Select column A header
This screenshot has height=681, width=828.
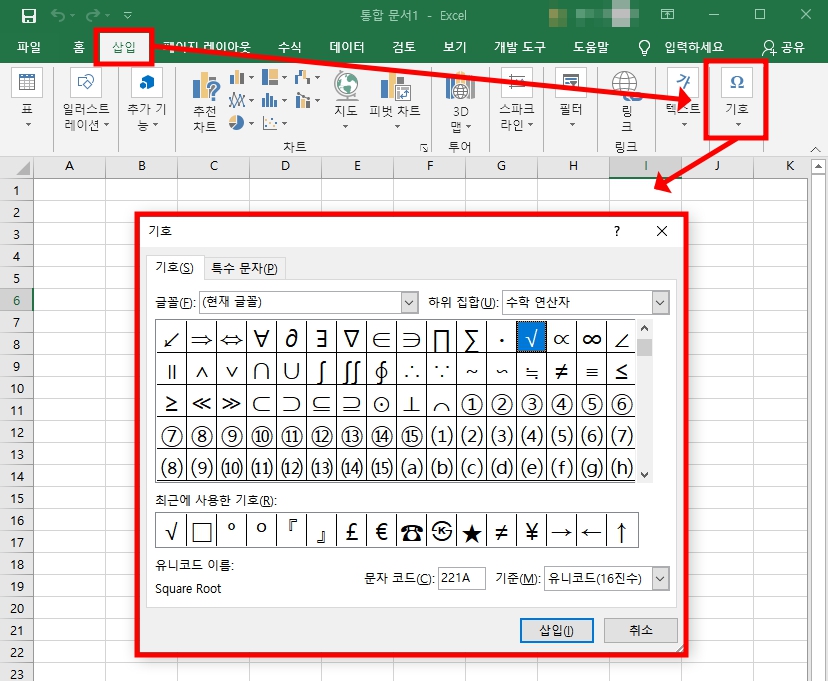pos(69,166)
